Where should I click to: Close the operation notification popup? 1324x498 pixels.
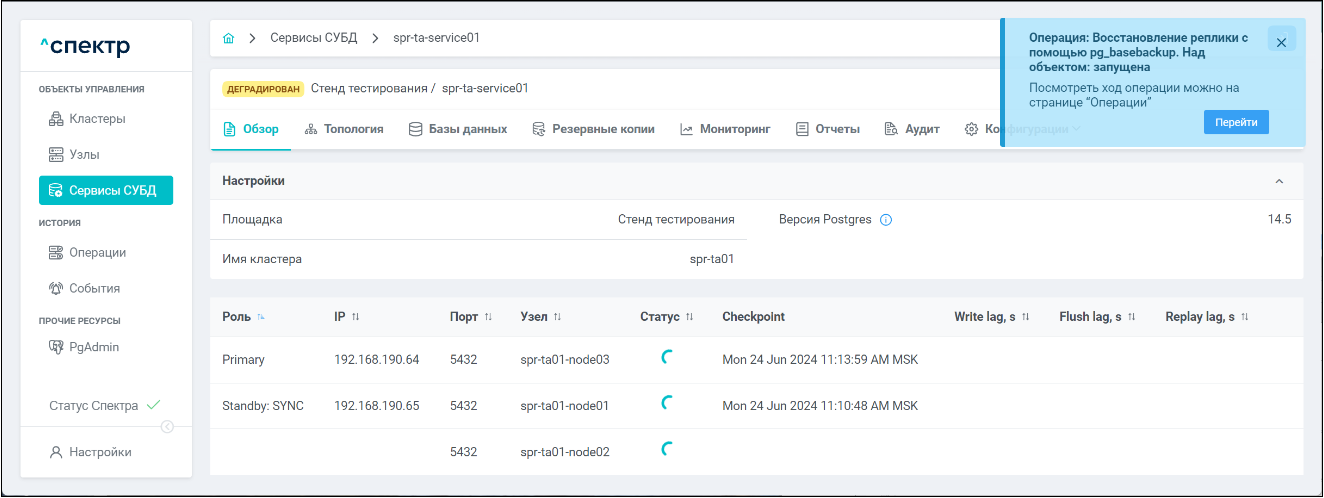tap(1281, 39)
